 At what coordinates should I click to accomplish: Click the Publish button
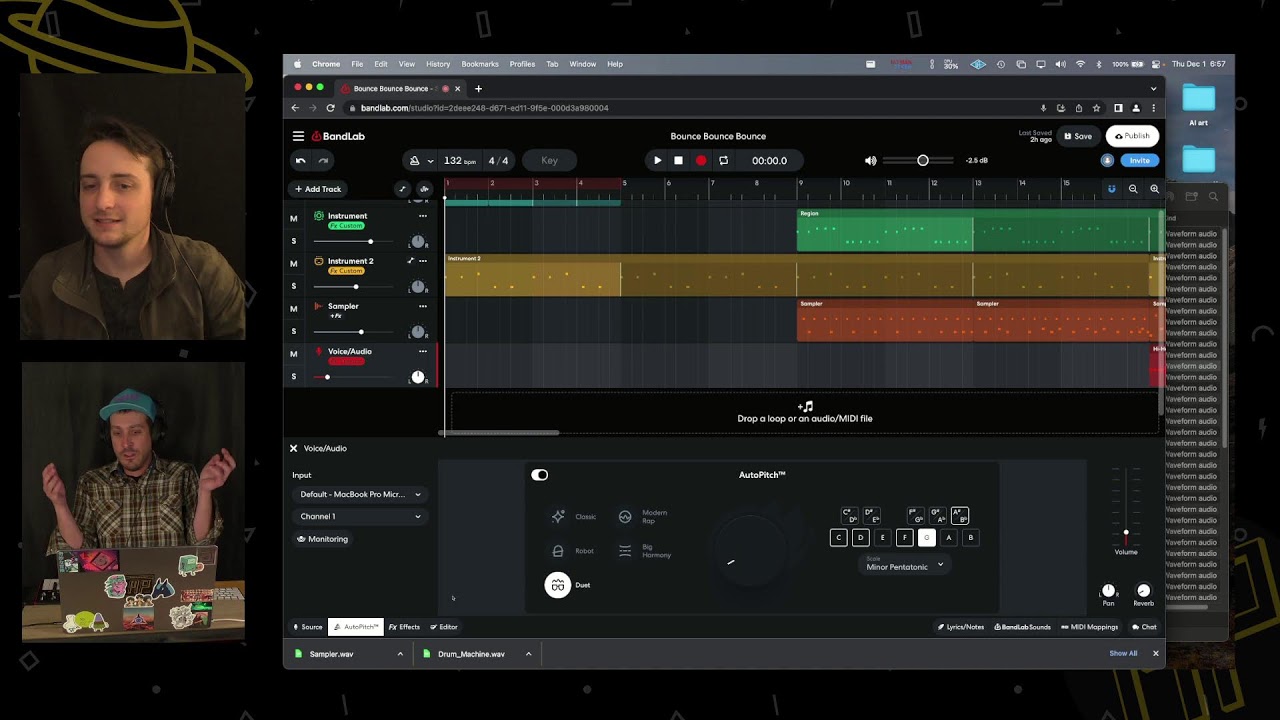pos(1132,136)
